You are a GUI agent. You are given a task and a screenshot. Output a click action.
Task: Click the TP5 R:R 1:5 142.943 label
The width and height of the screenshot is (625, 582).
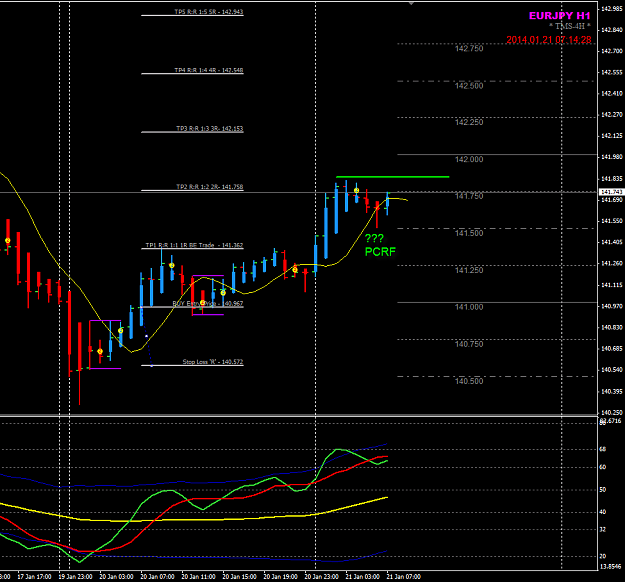click(x=208, y=12)
